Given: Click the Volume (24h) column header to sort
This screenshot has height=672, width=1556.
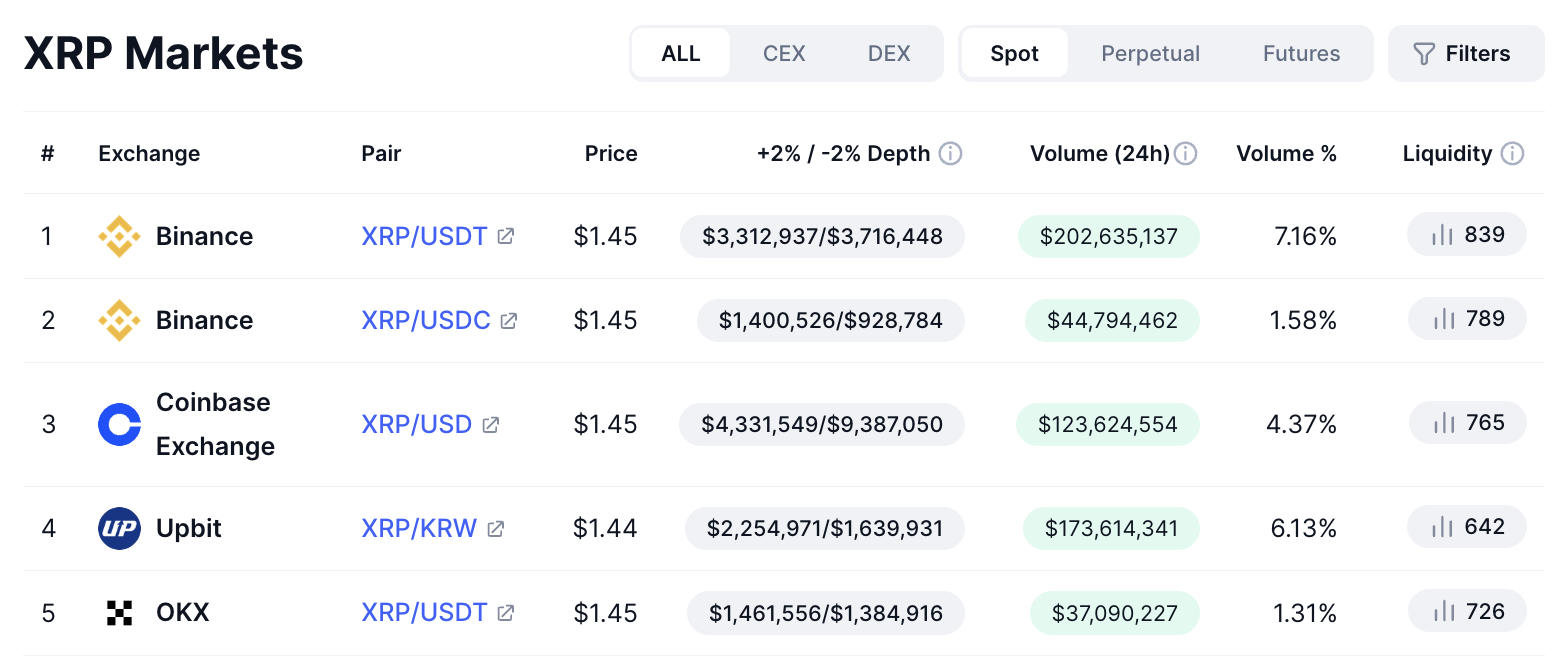Looking at the screenshot, I should tap(1100, 153).
